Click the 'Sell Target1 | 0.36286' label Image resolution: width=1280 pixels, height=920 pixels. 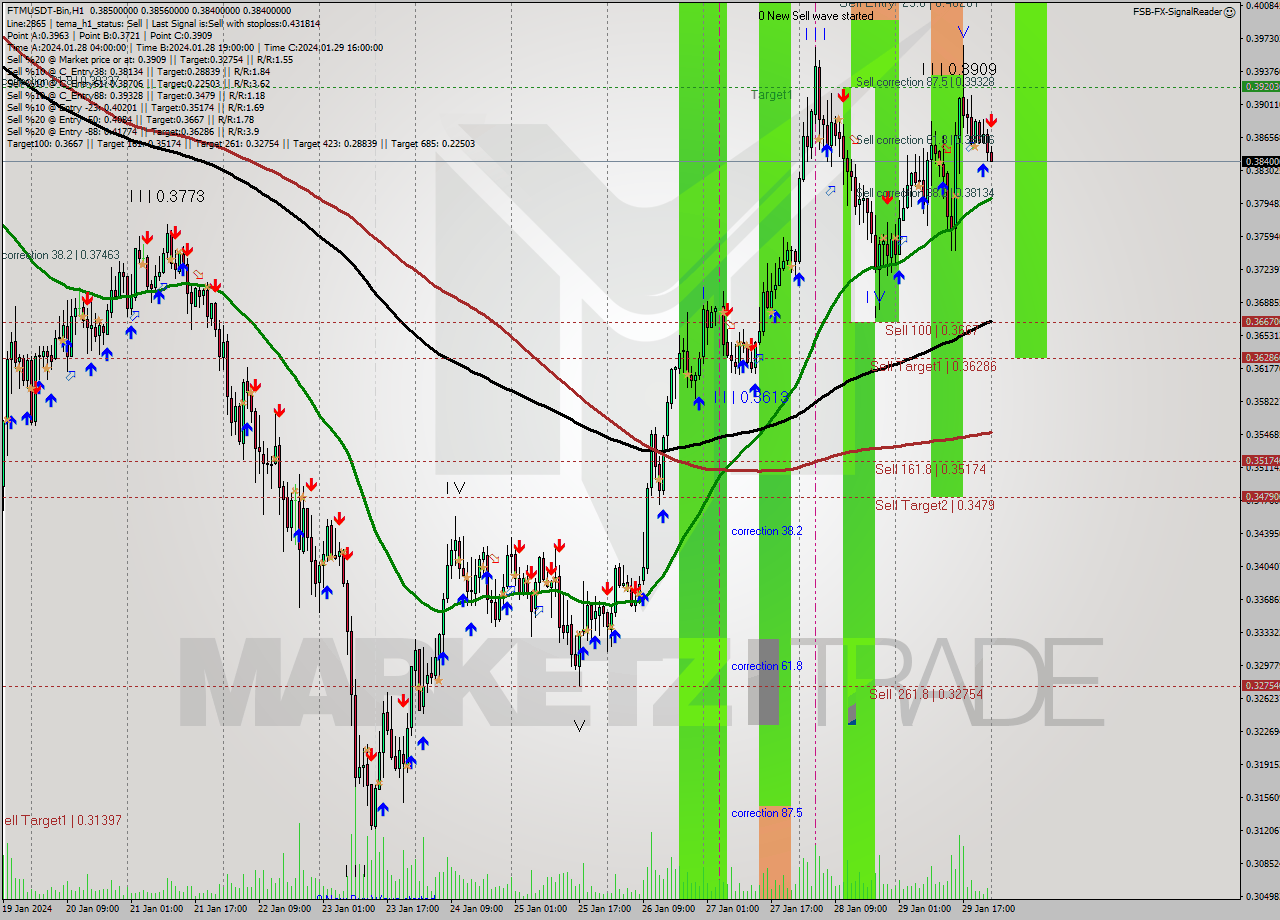point(933,366)
